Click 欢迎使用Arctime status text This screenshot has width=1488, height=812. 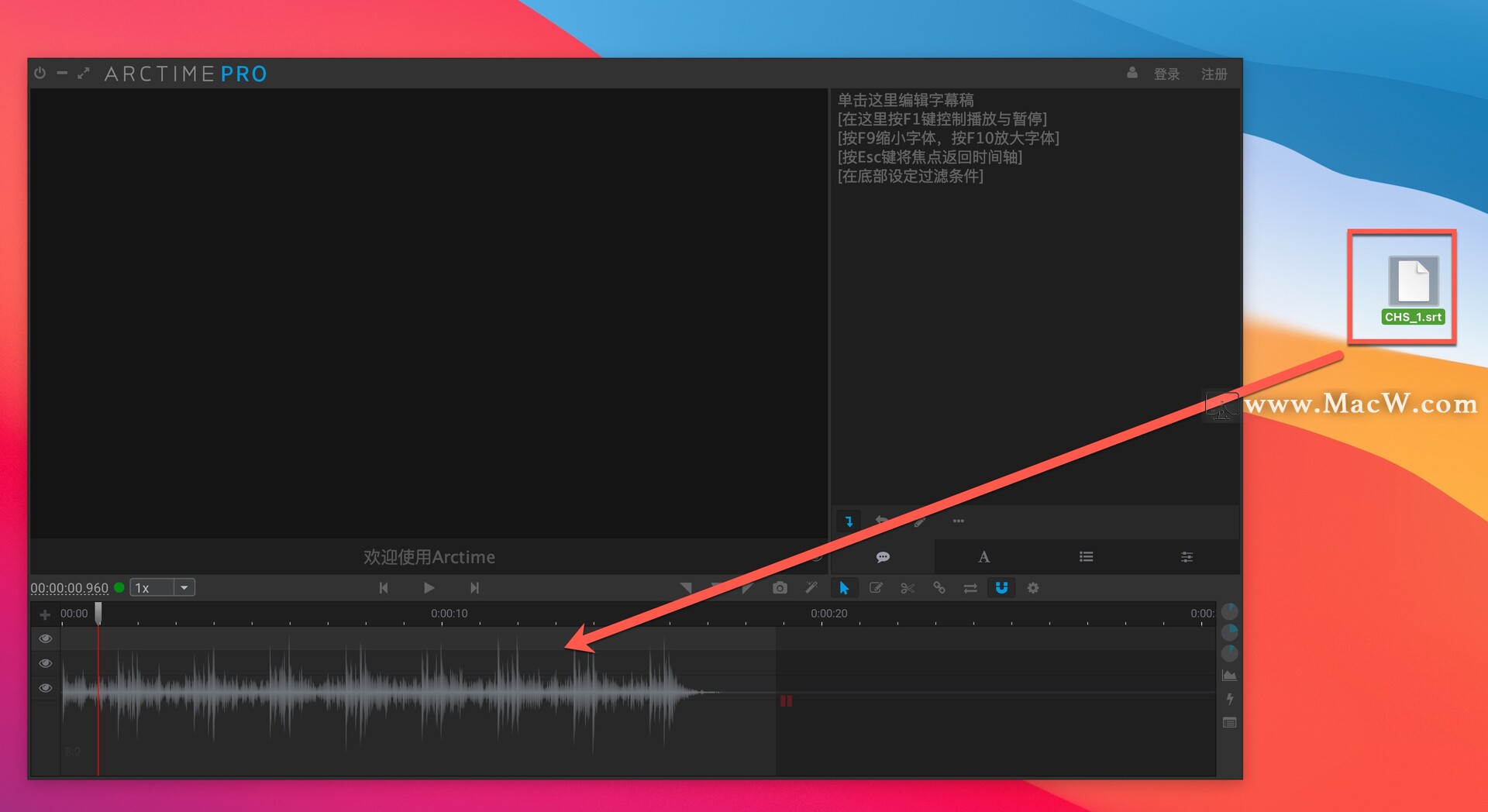coord(429,557)
